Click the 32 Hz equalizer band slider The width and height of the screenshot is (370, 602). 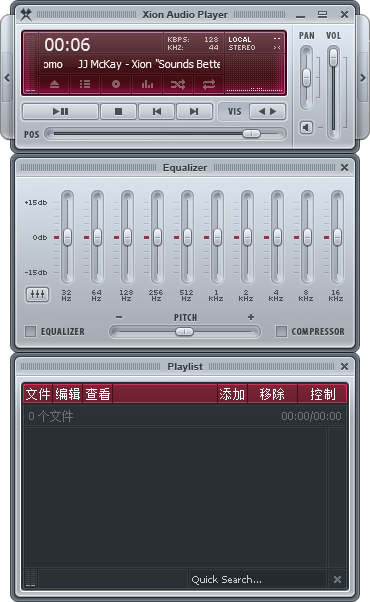pos(67,237)
